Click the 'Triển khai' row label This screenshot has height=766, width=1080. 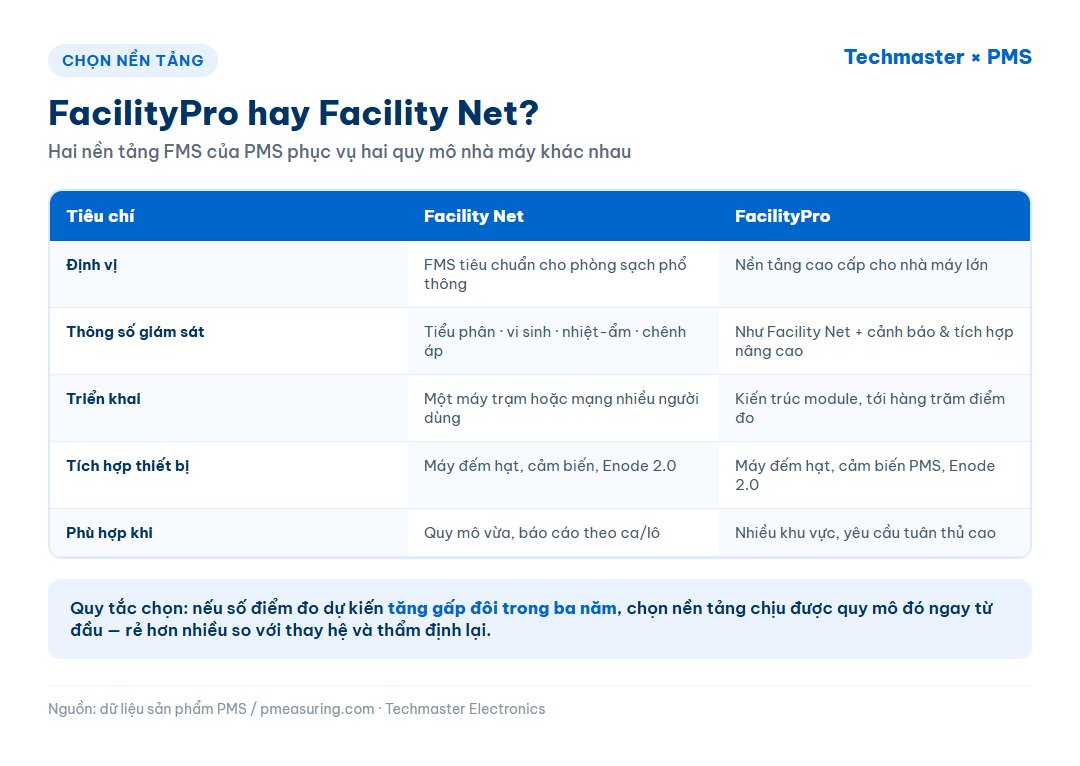point(103,399)
